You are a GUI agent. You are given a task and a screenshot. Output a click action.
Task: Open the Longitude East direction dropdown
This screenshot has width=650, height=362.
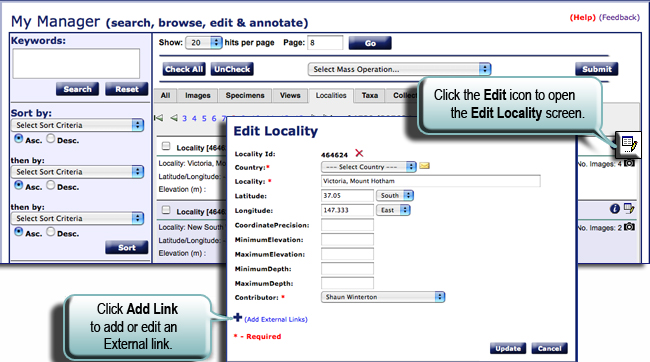pyautogui.click(x=393, y=210)
